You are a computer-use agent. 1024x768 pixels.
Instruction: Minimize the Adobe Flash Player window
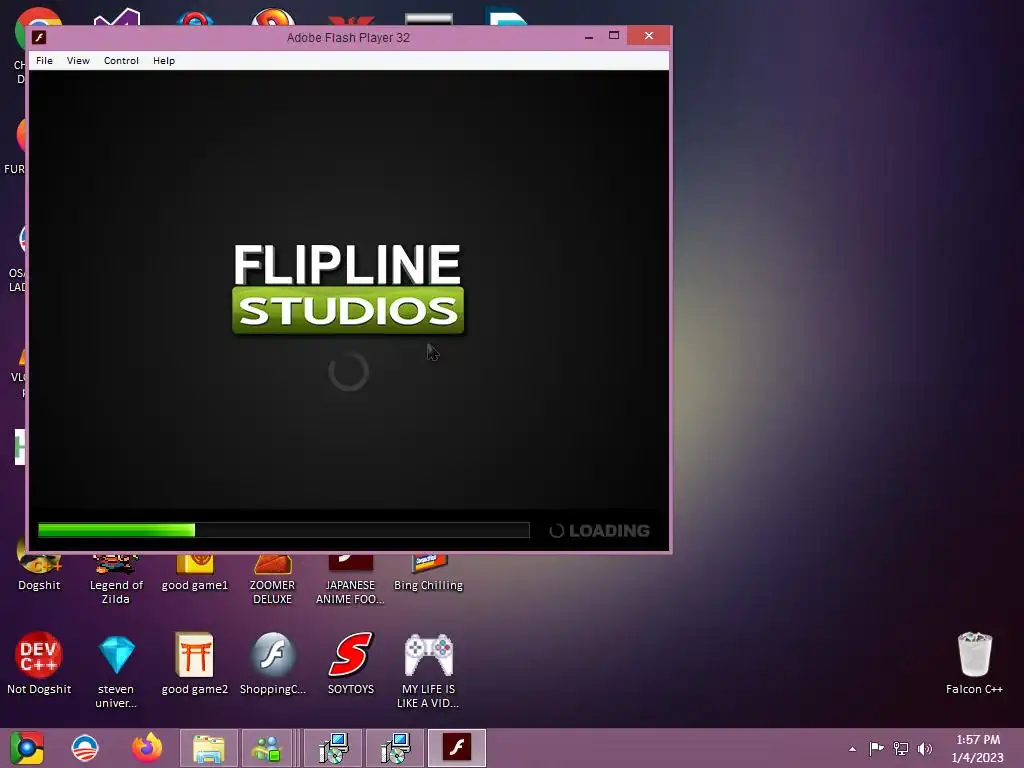[x=588, y=37]
